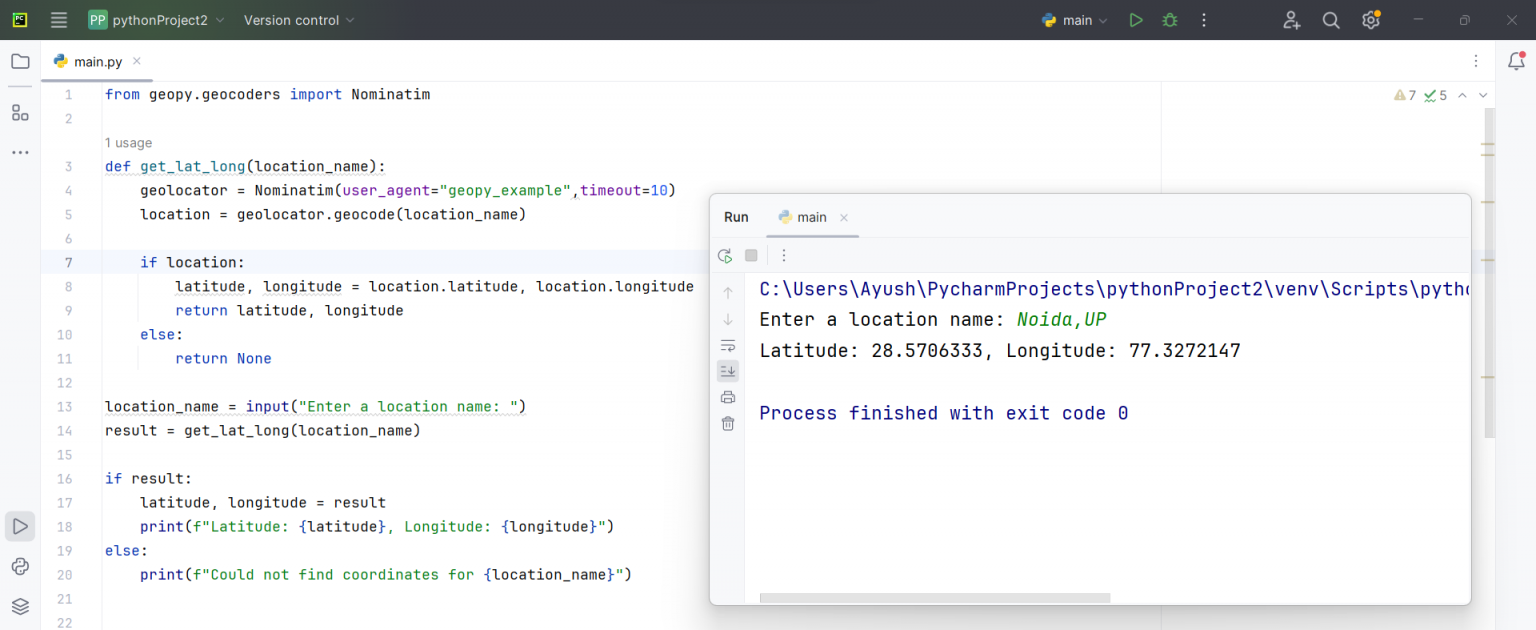
Task: Stop the running process
Action: [751, 255]
